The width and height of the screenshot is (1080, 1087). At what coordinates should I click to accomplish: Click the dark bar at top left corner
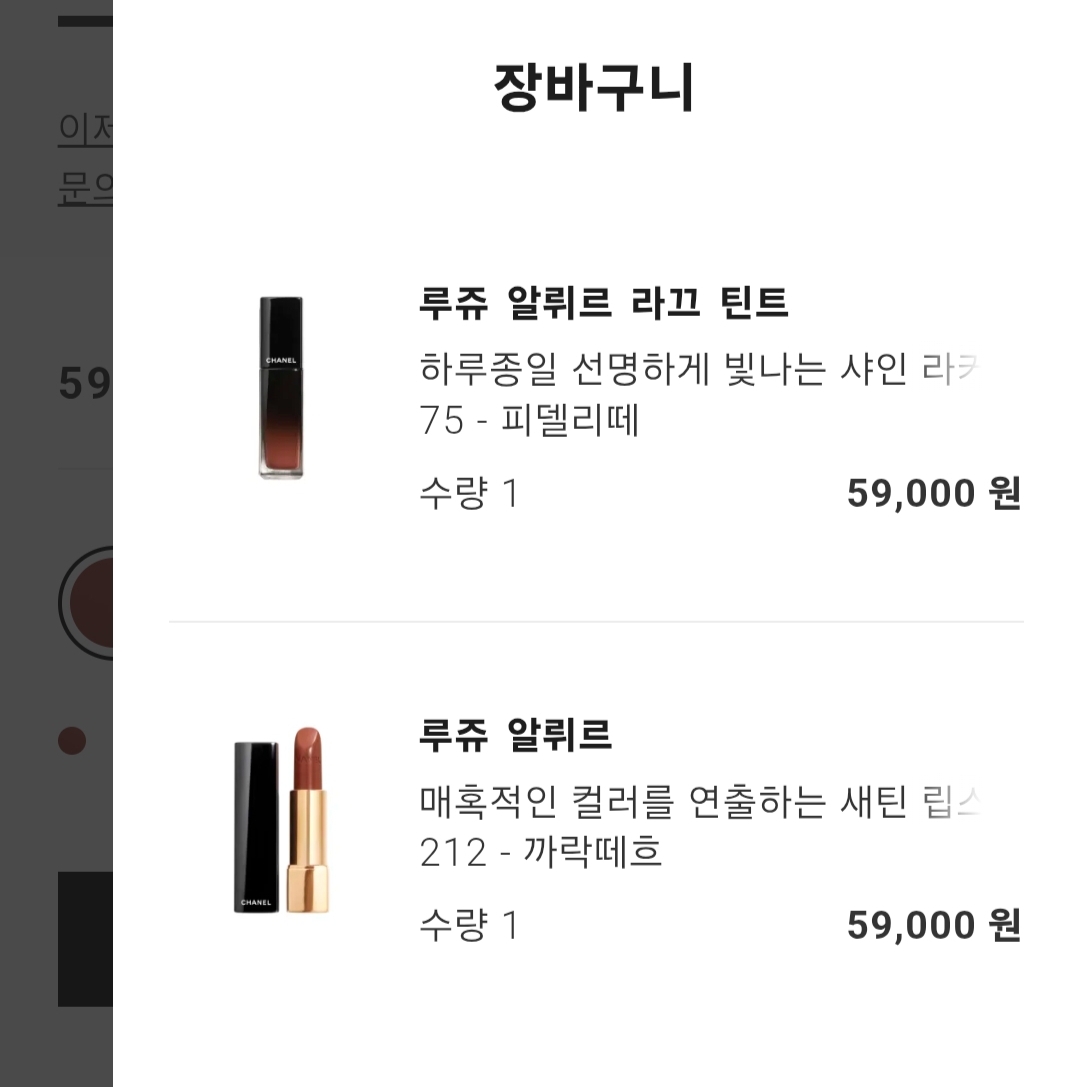(x=85, y=21)
